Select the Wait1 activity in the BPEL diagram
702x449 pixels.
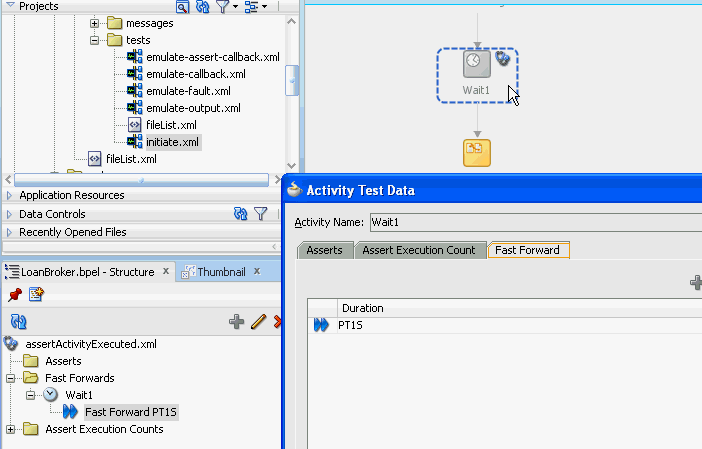click(476, 75)
